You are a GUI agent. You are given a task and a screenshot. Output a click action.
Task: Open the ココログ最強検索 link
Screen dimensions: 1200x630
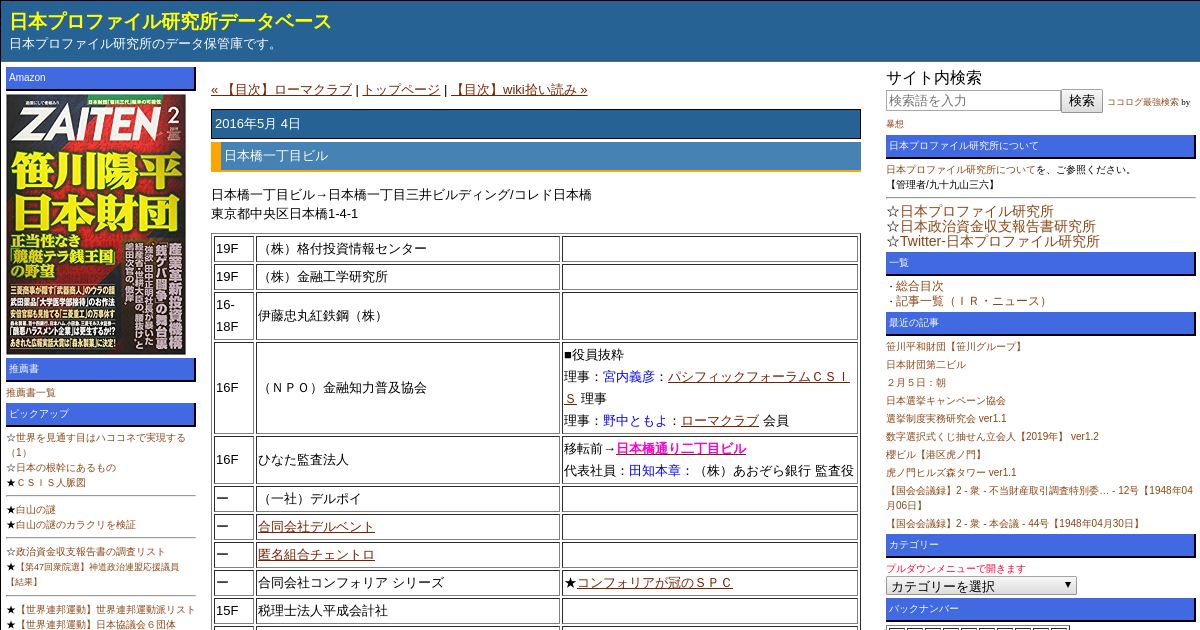[1142, 102]
